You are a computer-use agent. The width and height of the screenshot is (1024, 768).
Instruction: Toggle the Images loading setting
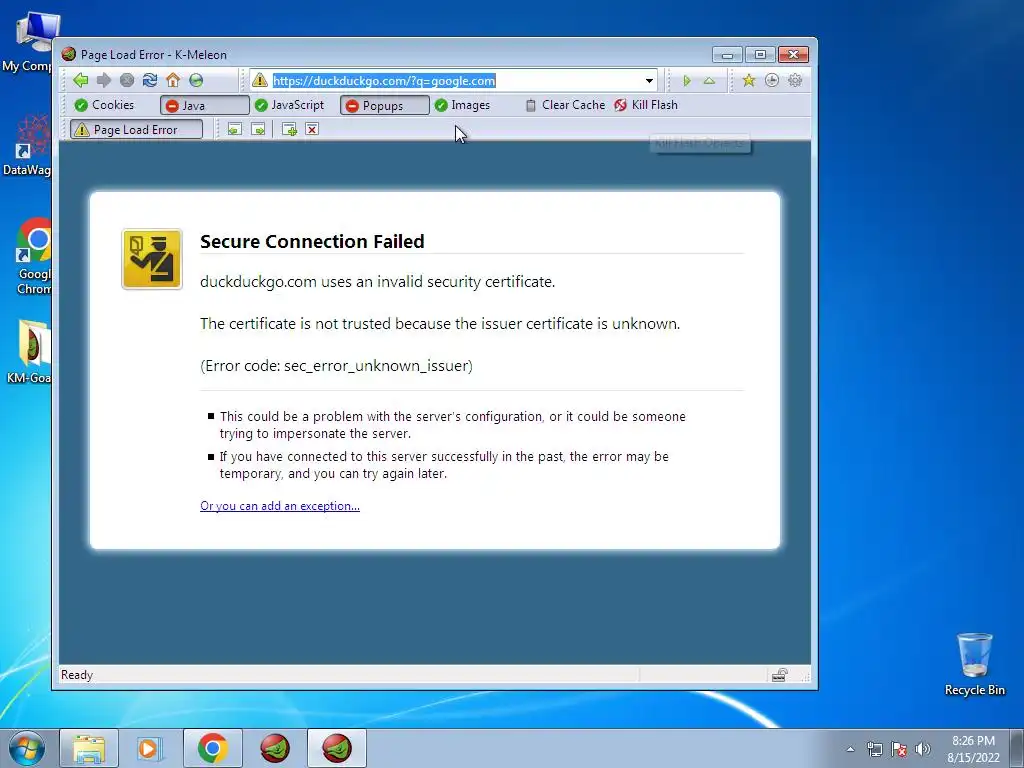pyautogui.click(x=462, y=105)
